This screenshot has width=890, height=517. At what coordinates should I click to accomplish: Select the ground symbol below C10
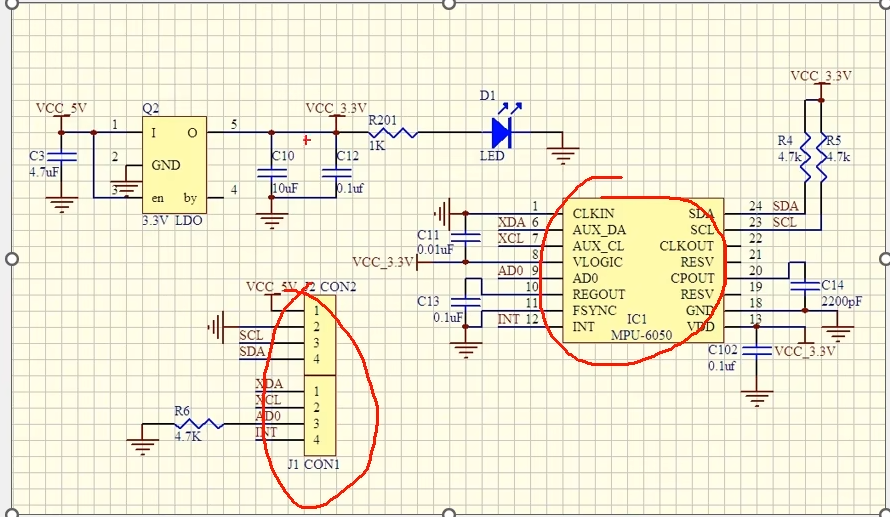[271, 221]
